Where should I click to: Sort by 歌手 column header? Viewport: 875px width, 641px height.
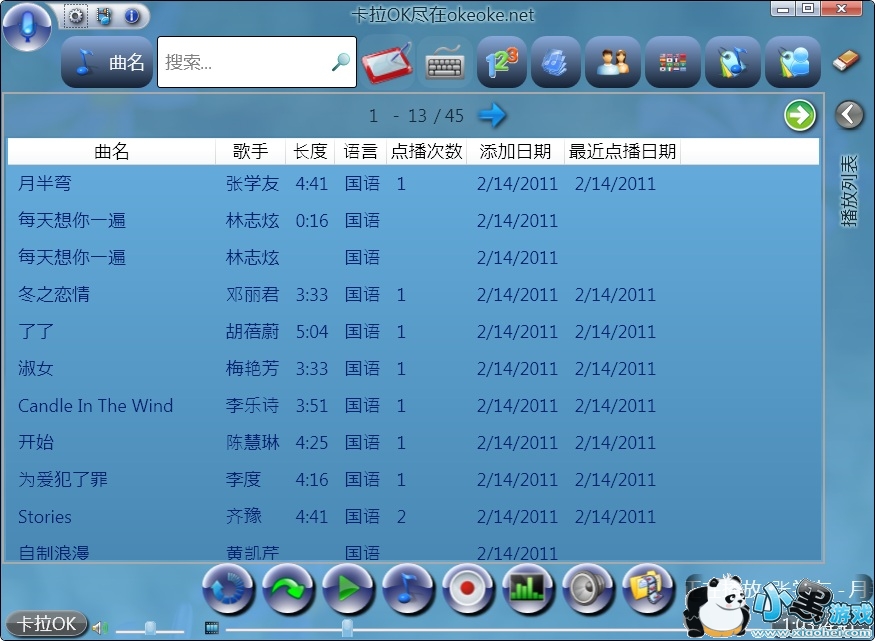tap(251, 151)
